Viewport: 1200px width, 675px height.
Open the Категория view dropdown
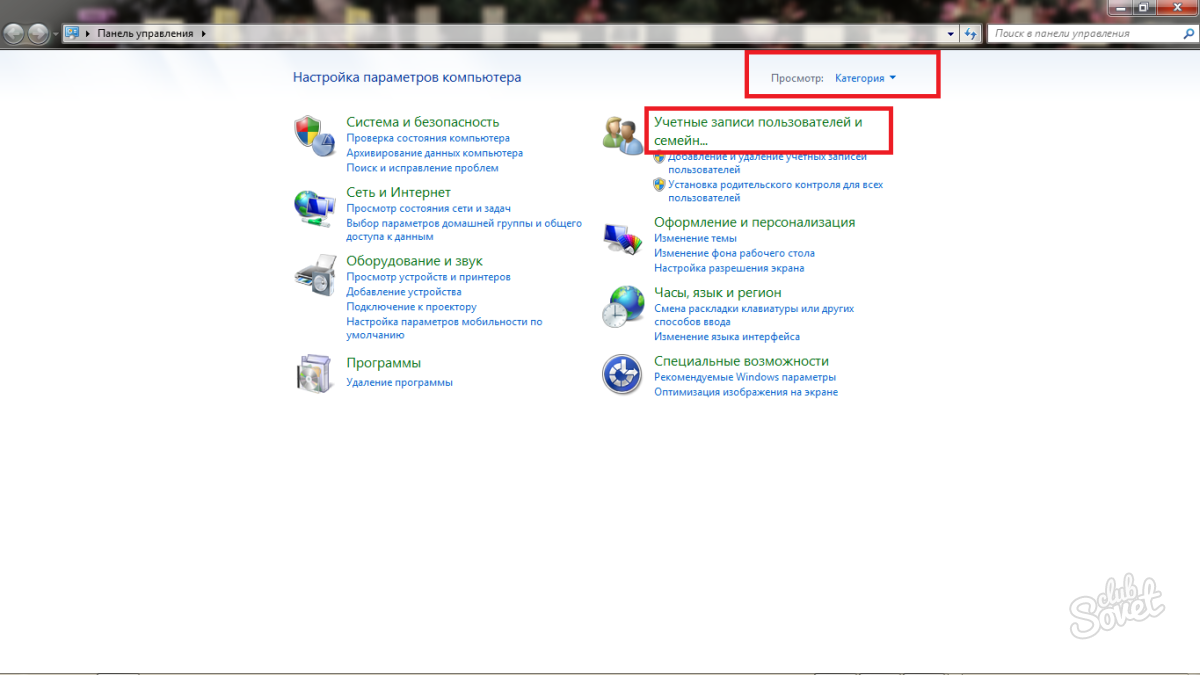point(865,78)
